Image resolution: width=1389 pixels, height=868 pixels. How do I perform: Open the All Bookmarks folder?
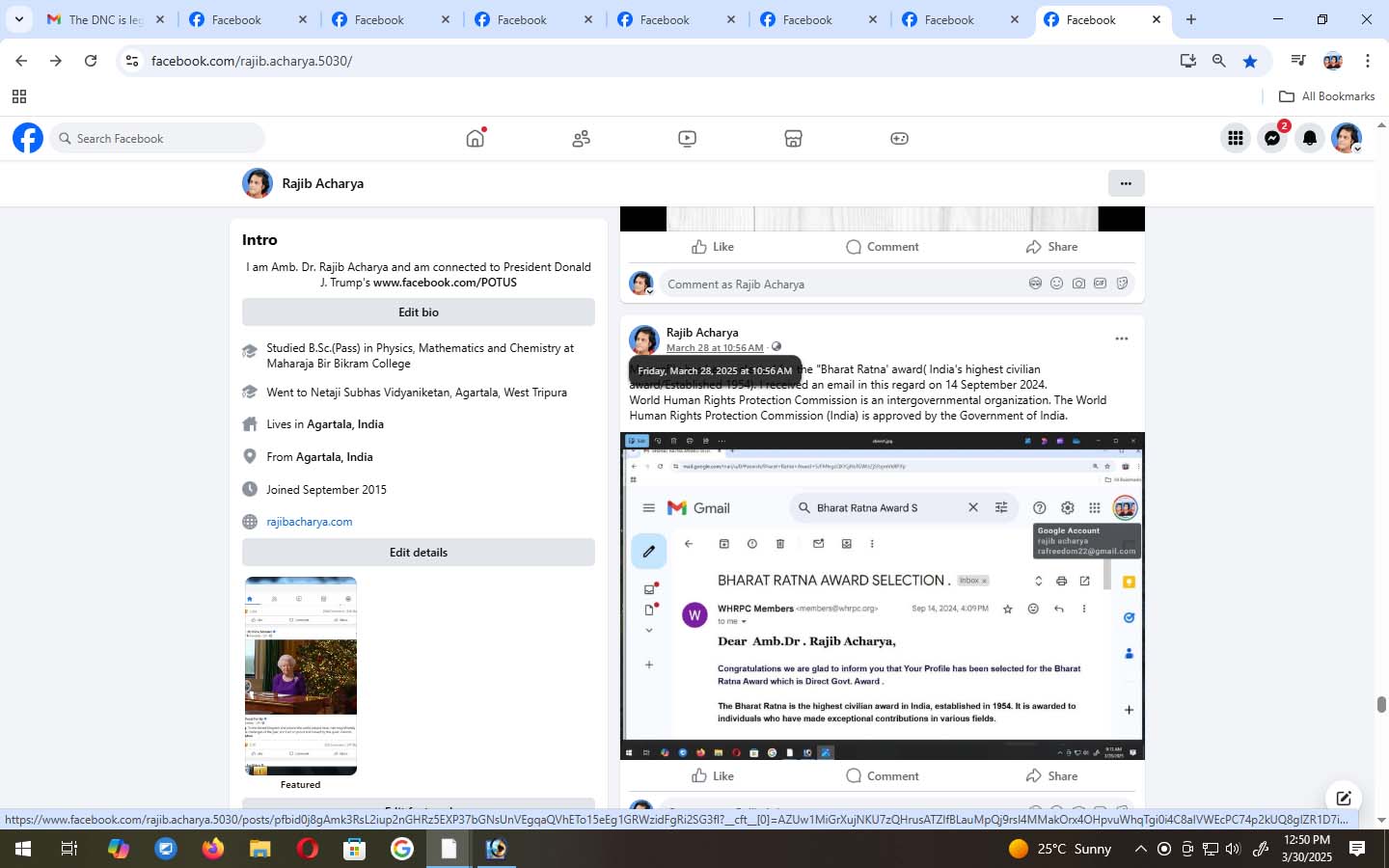1326,96
